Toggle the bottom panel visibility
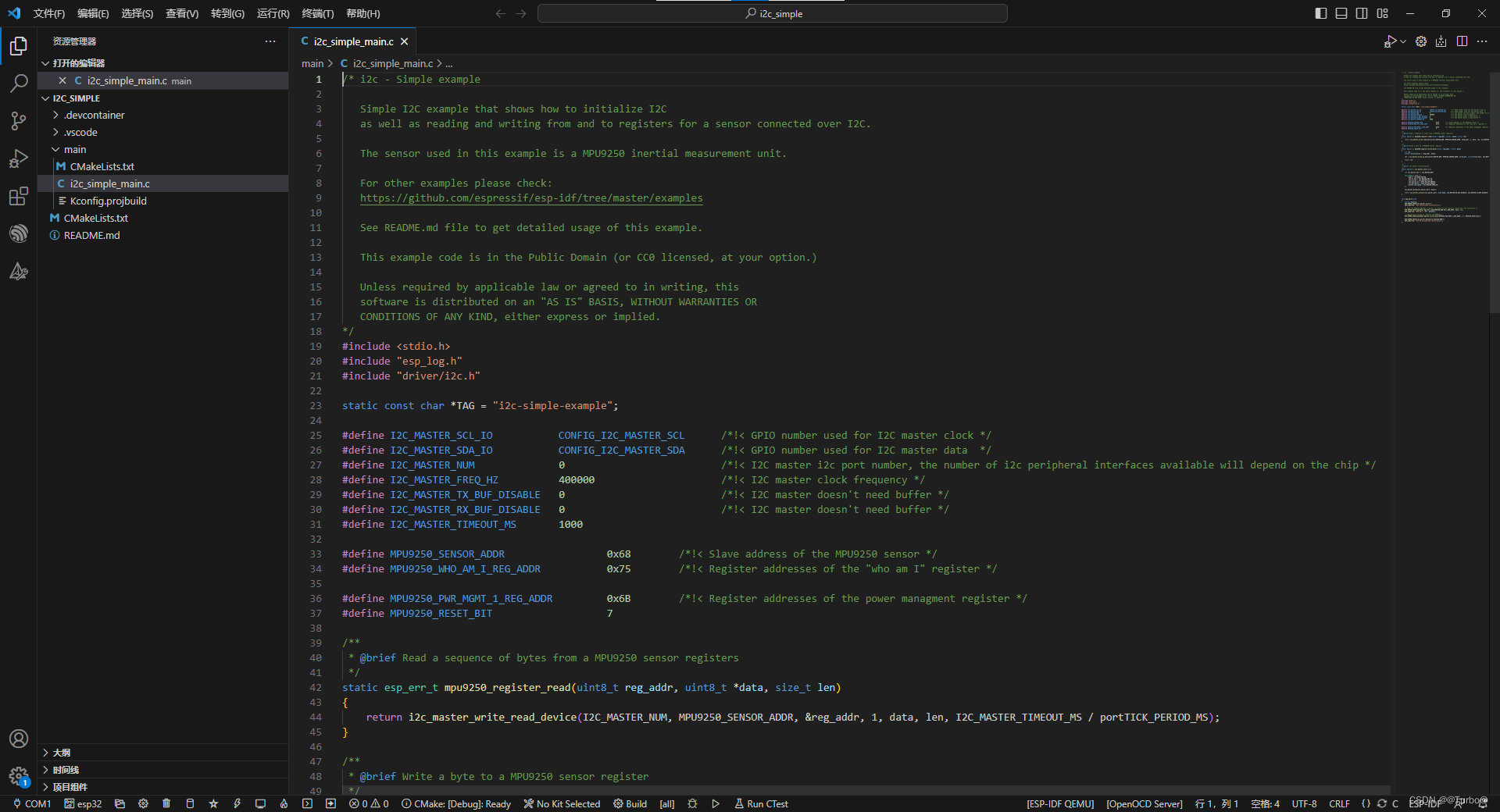 point(1341,13)
